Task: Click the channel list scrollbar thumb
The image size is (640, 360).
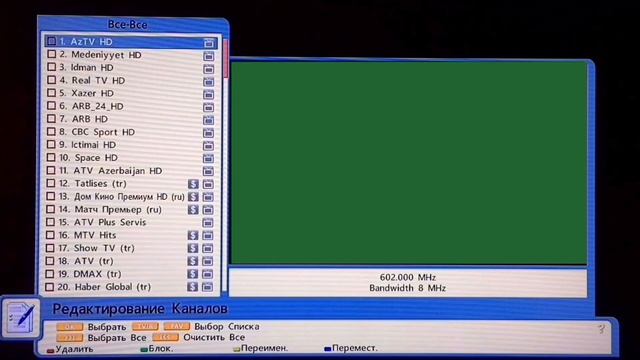Action: [x=226, y=60]
